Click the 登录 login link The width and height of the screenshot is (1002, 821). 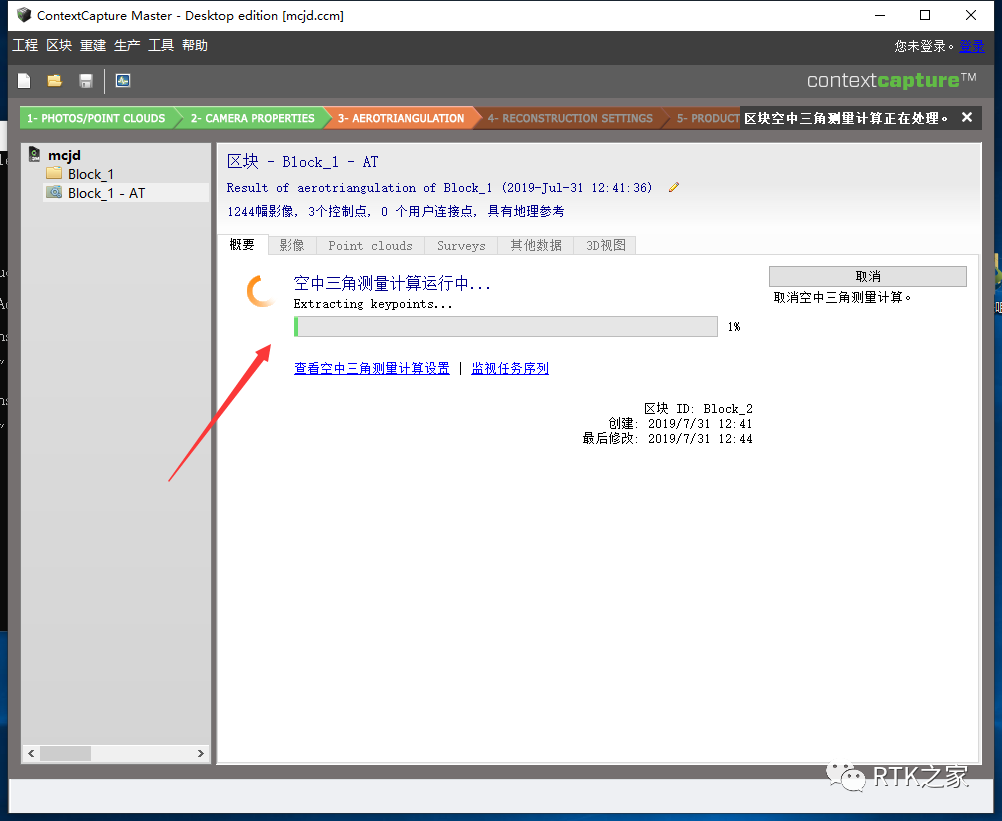[971, 46]
